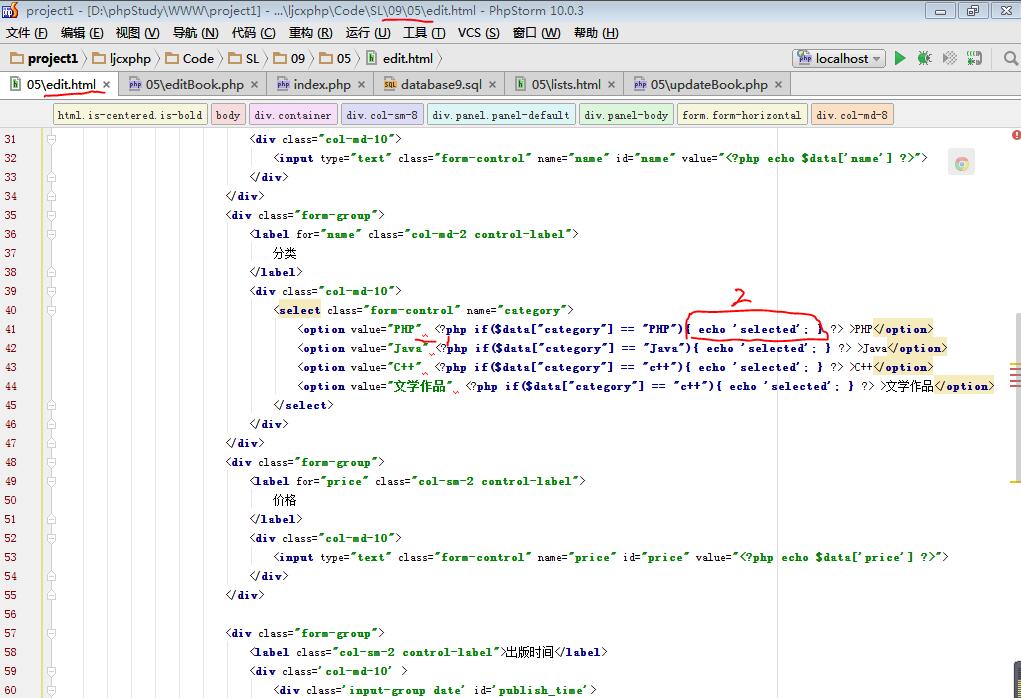
Task: Select html.is-centered.is-bold breadcrumb
Action: pos(130,115)
